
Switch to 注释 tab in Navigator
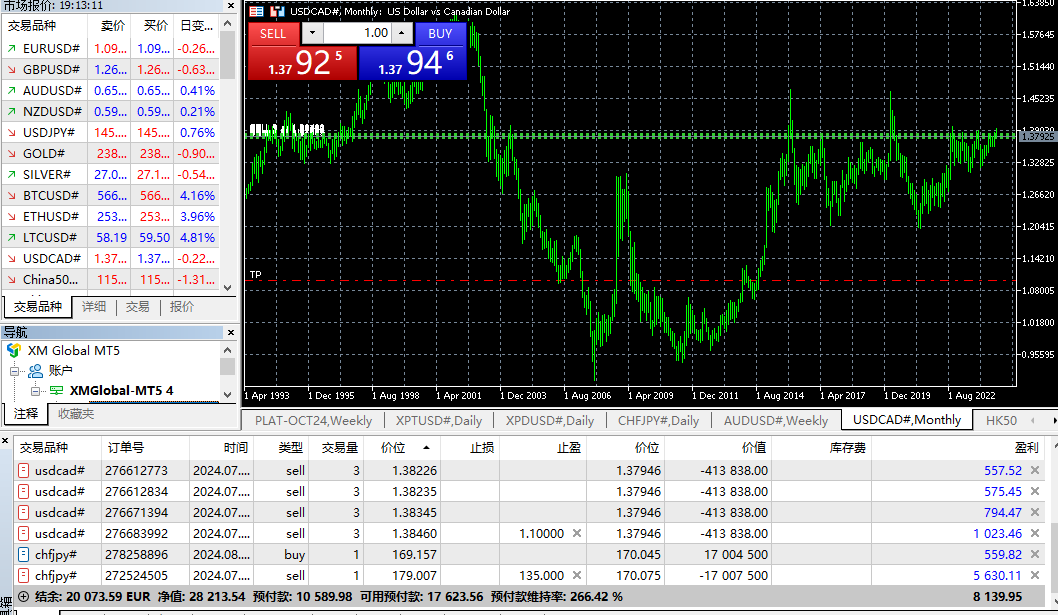[26, 414]
